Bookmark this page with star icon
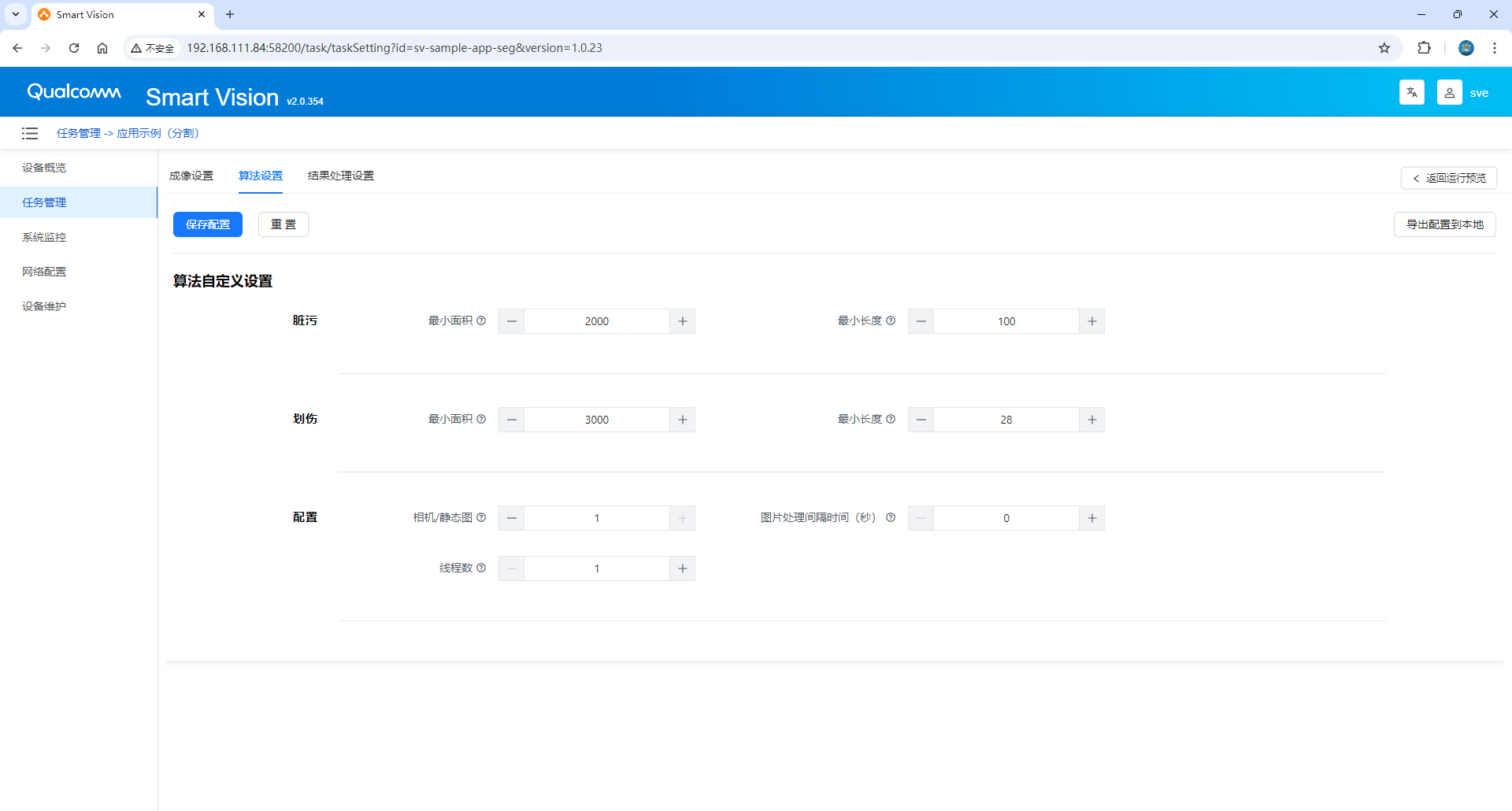 (x=1384, y=48)
